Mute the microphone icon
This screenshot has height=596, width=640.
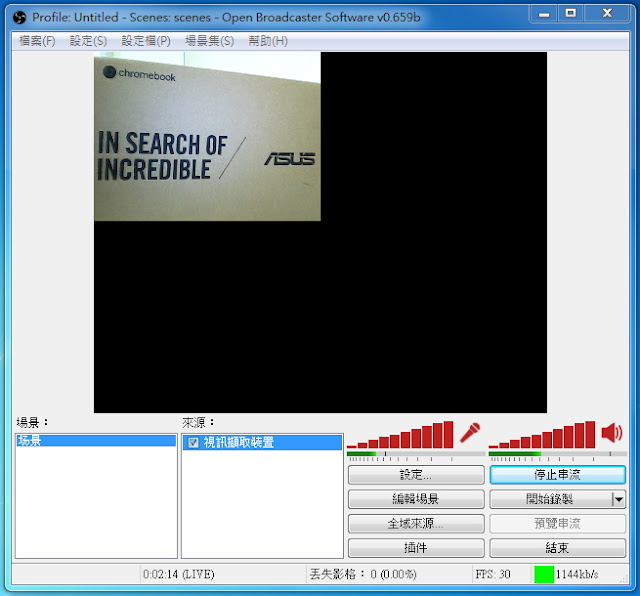click(x=470, y=433)
